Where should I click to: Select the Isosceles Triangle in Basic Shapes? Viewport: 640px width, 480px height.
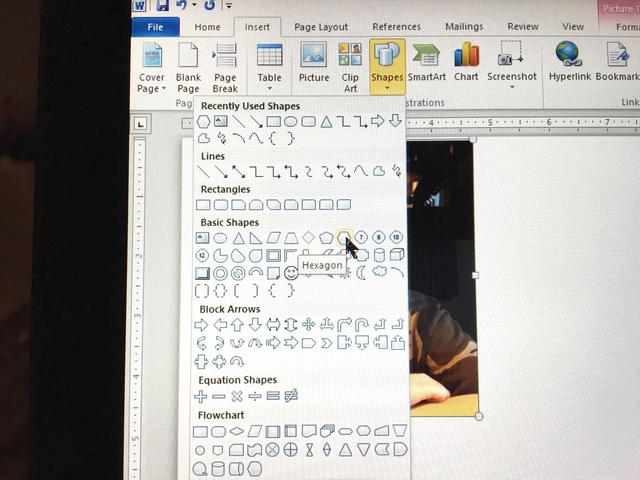pos(238,238)
